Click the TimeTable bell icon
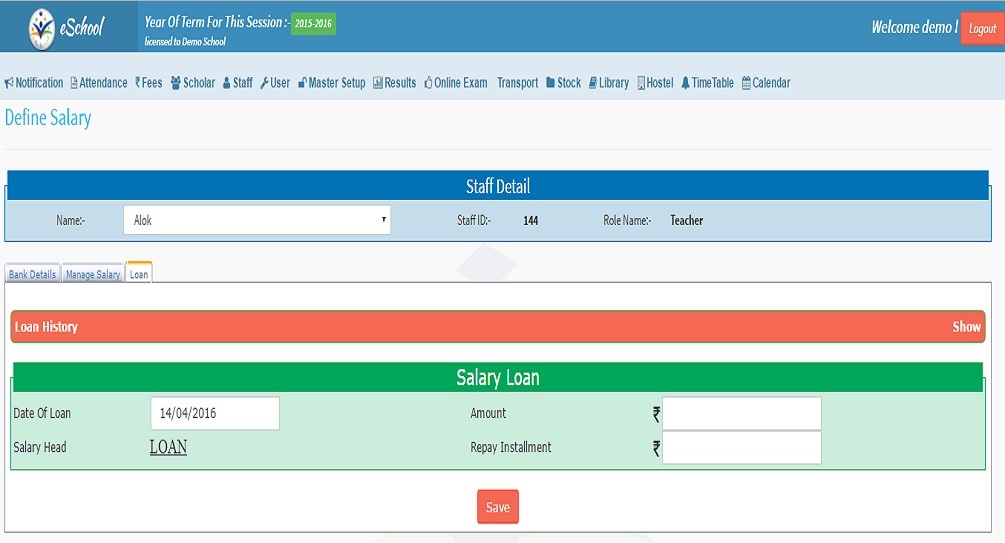This screenshot has height=543, width=1005. [685, 83]
